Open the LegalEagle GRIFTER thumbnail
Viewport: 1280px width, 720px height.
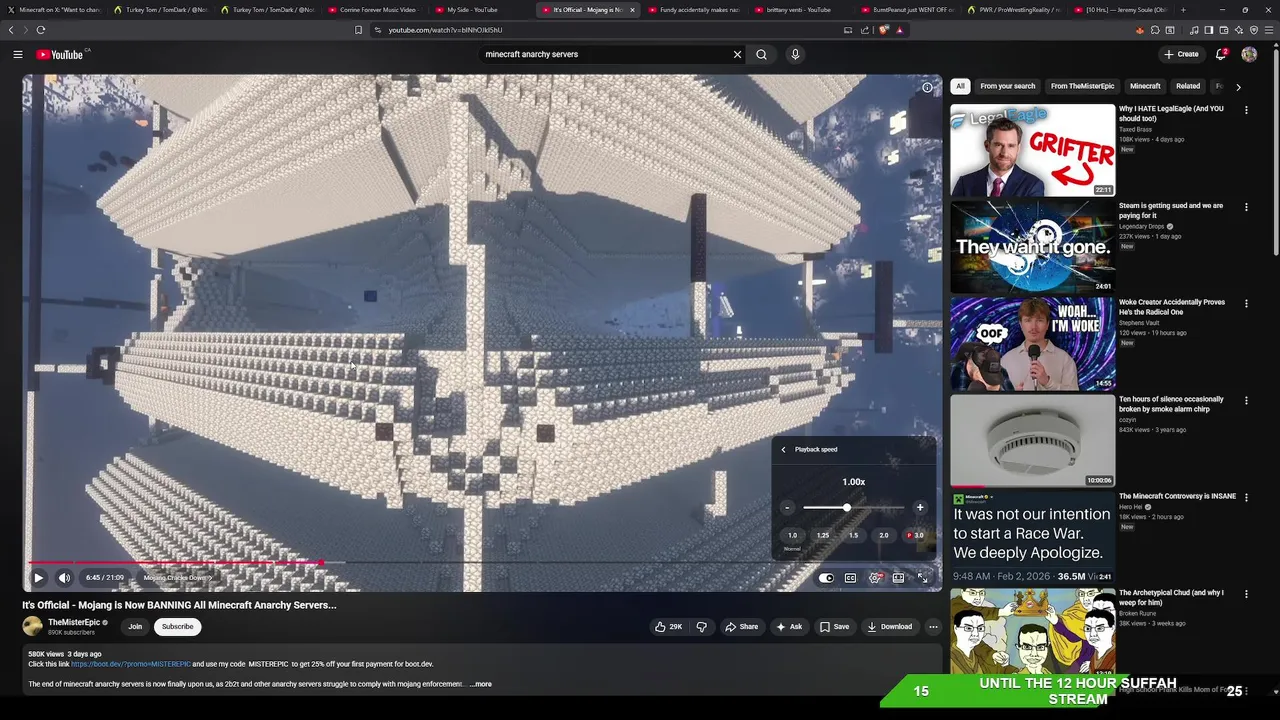tap(1032, 150)
